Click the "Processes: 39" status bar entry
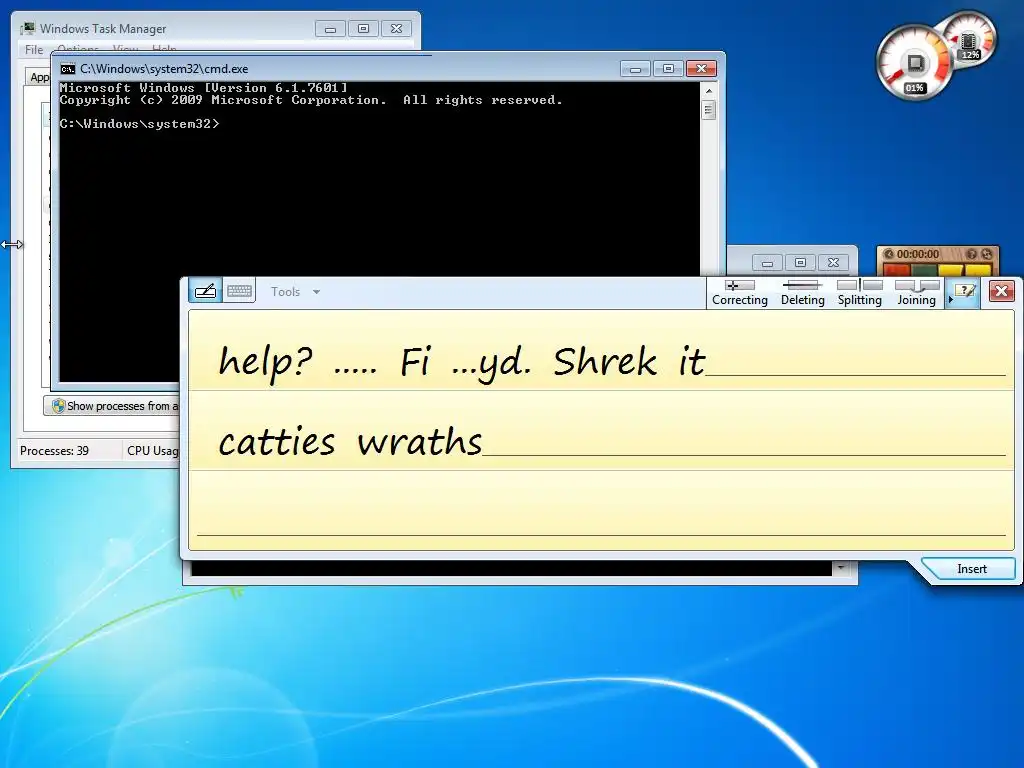This screenshot has width=1024, height=768. coord(54,451)
